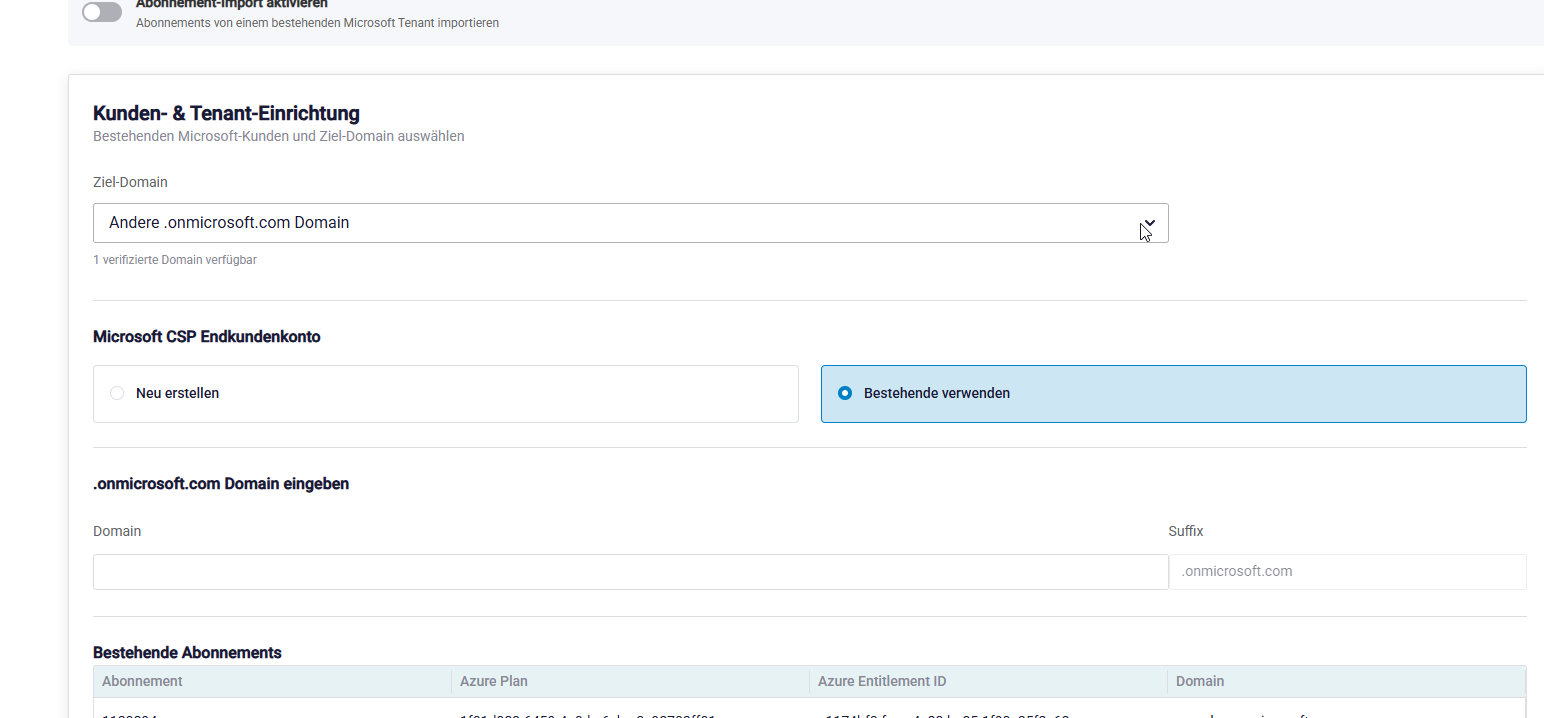This screenshot has height=718, width=1544.
Task: Click the Microsoft CSP Endkundenkonto heading
Action: (x=207, y=337)
